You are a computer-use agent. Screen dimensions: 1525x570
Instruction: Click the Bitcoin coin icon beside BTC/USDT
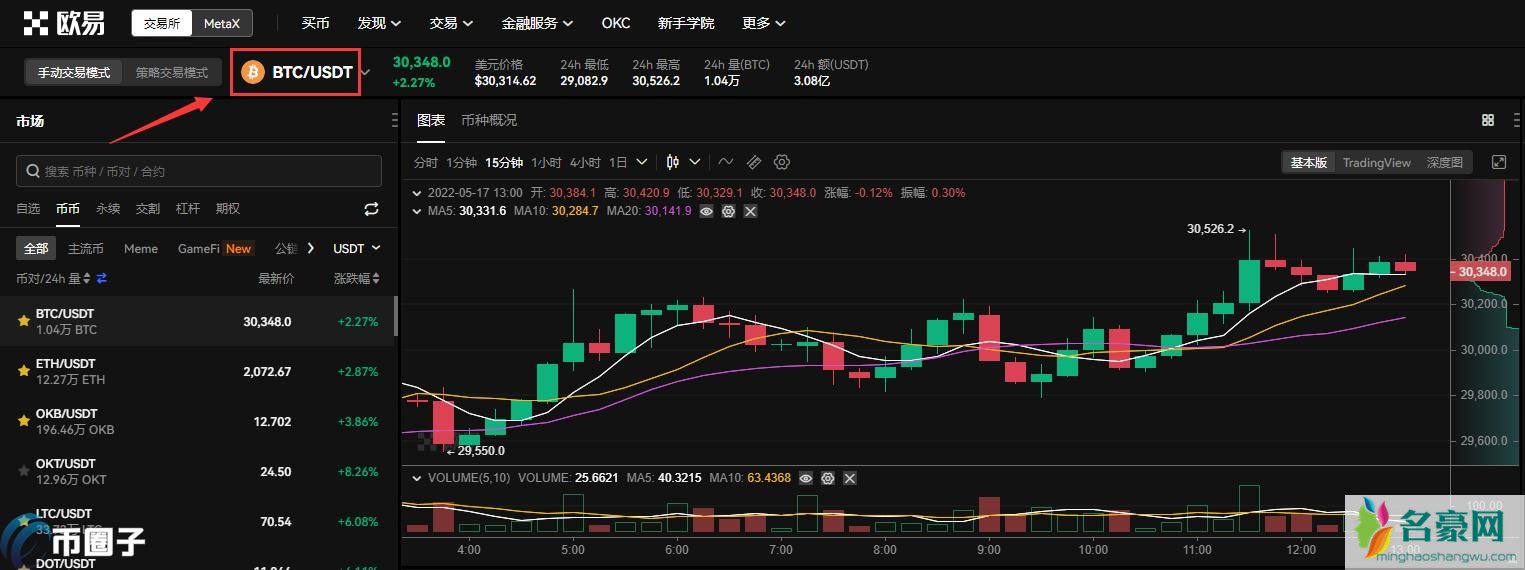[253, 72]
